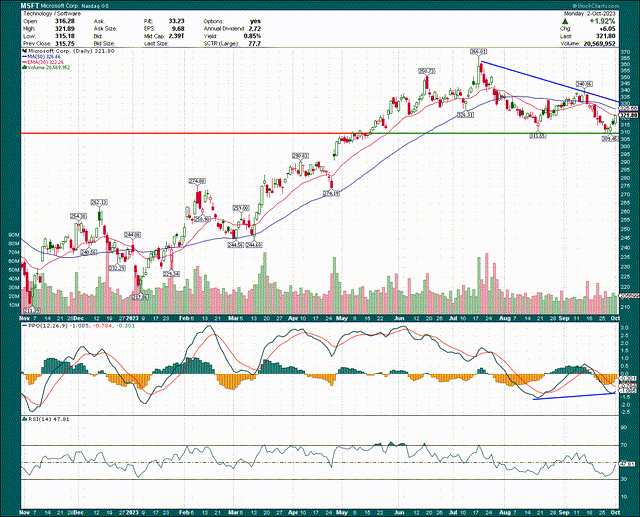Viewport: 640px width, 517px height.
Task: Click the Open value 316.28
Action: pyautogui.click(x=64, y=21)
